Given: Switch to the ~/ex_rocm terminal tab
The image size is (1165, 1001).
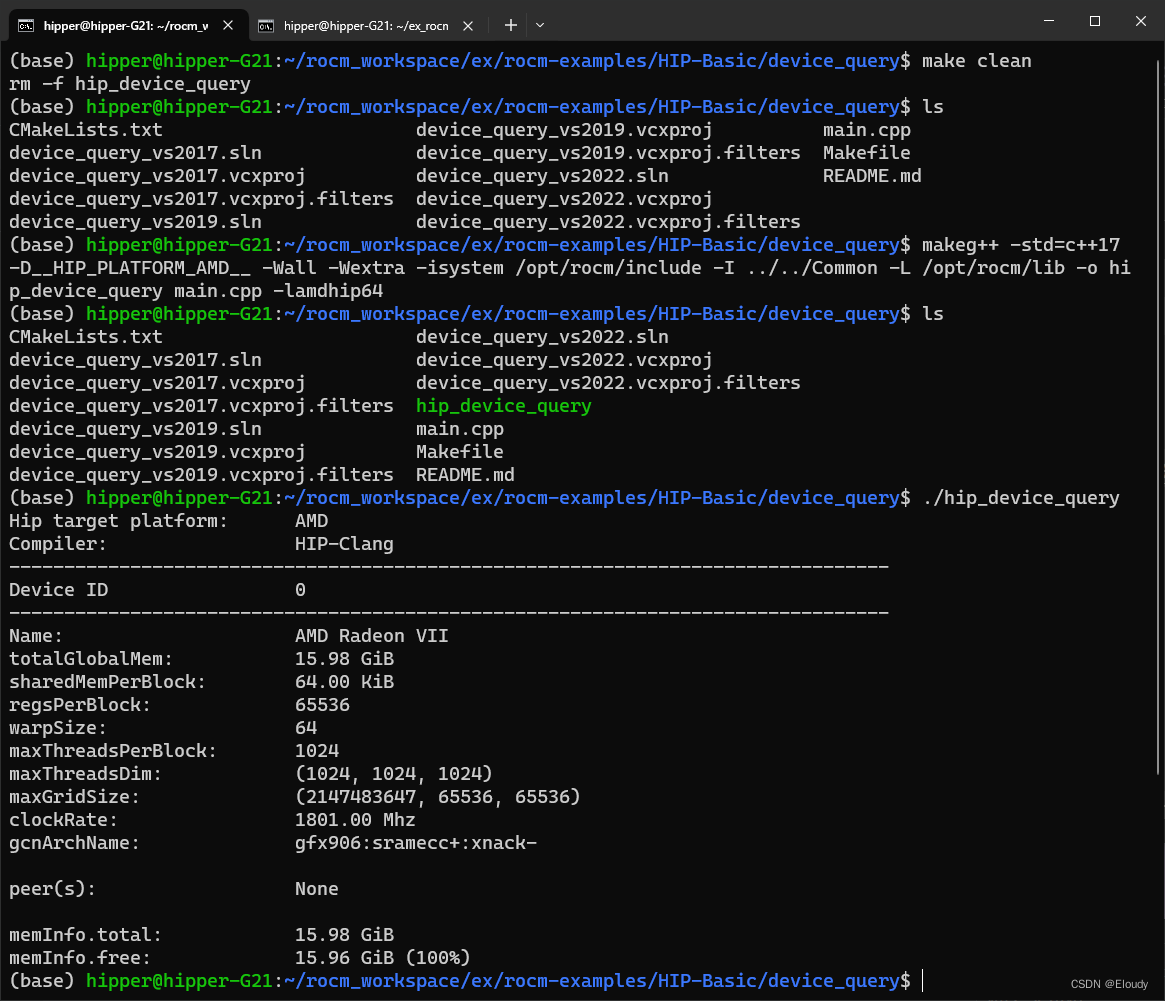Looking at the screenshot, I should pos(366,25).
